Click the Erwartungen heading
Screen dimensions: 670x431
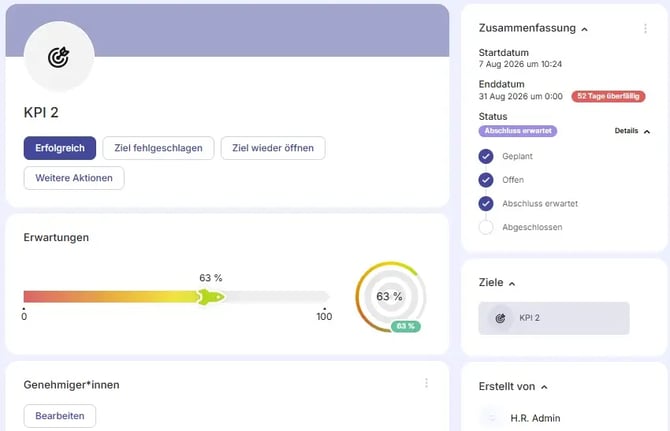point(56,237)
